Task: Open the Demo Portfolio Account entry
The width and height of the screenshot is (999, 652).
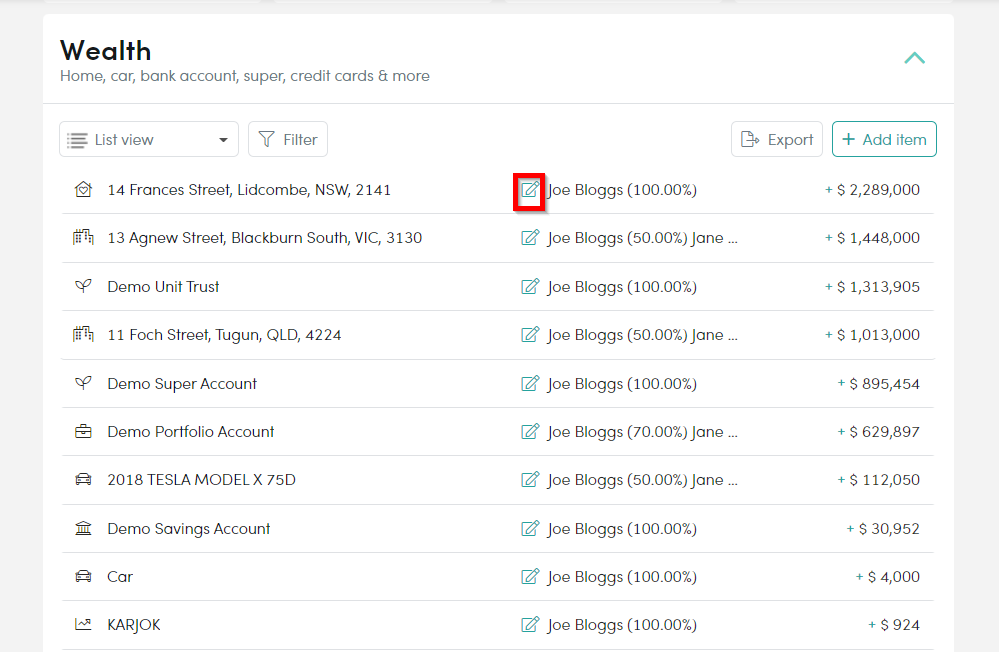Action: [190, 431]
